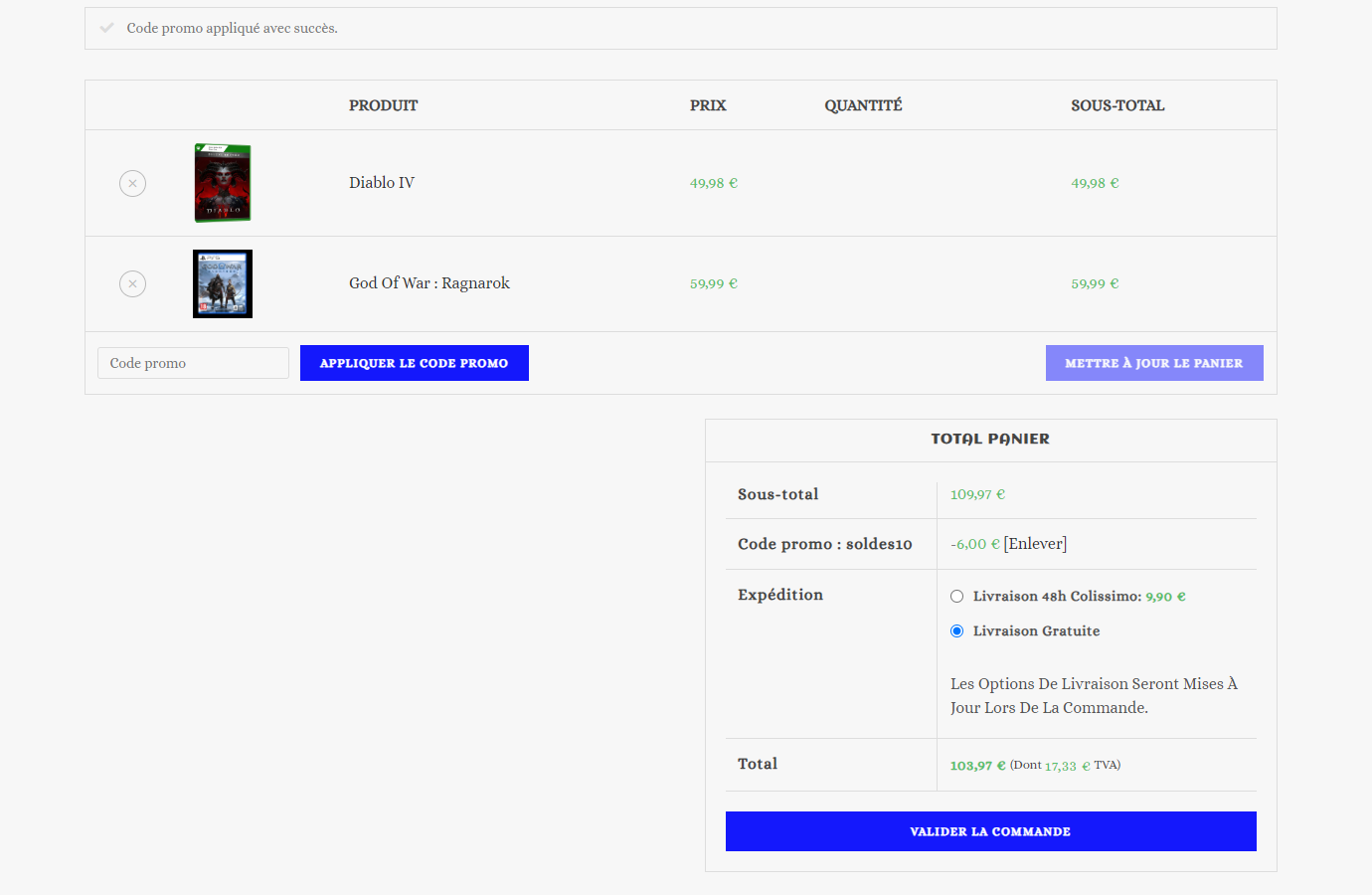Click Enlever to remove soldes10 promo code
This screenshot has height=895, width=1372.
pos(1035,544)
